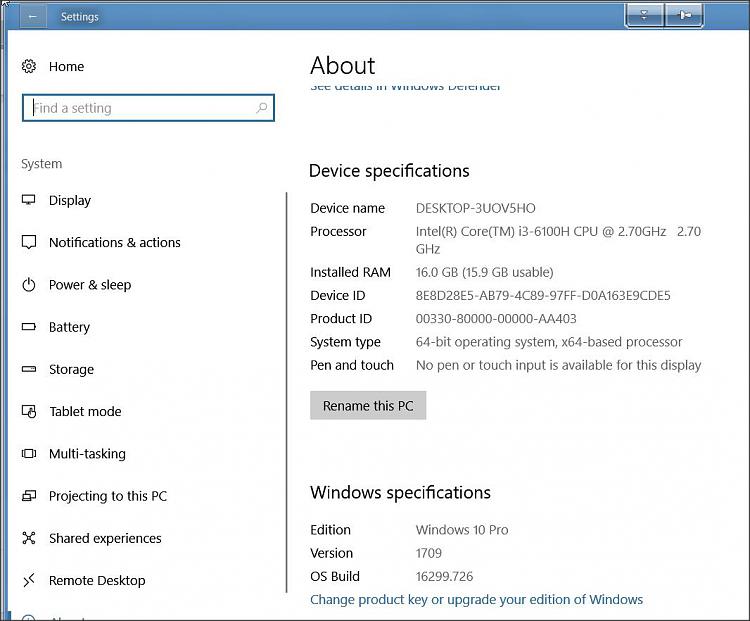Click the System type value 64-bit operating system
750x621 pixels.
click(549, 342)
